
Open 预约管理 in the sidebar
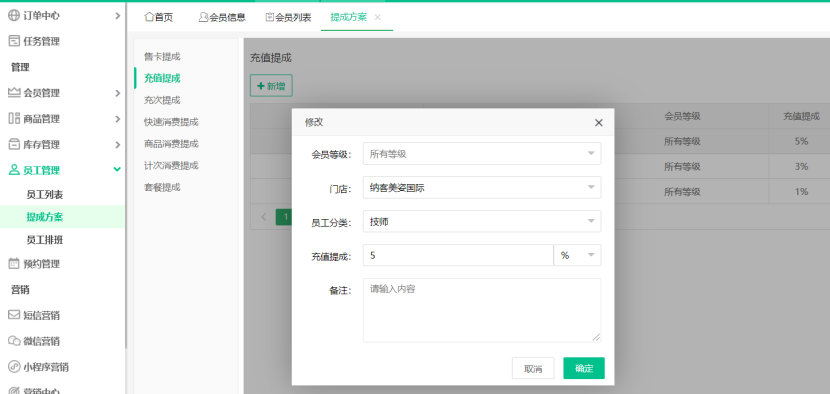pyautogui.click(x=41, y=263)
